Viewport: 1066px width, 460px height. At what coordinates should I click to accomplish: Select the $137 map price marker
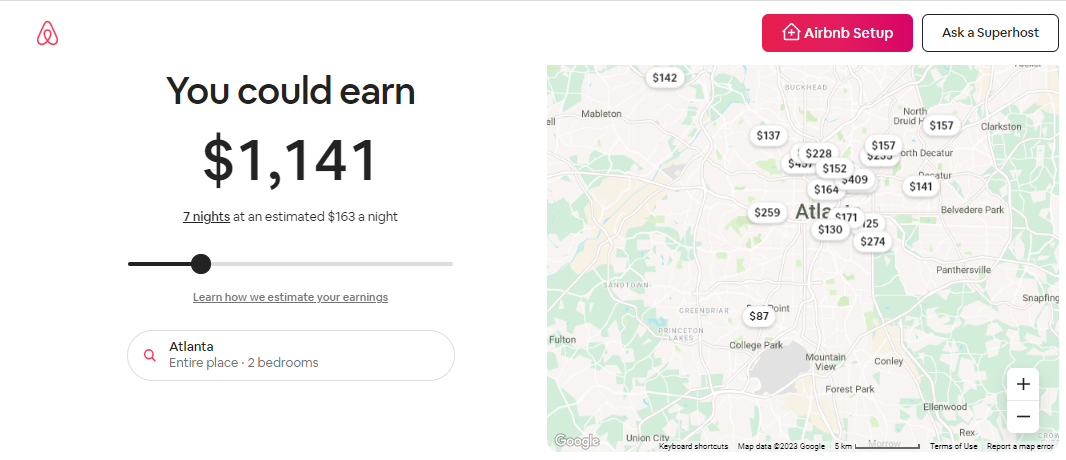pos(768,136)
